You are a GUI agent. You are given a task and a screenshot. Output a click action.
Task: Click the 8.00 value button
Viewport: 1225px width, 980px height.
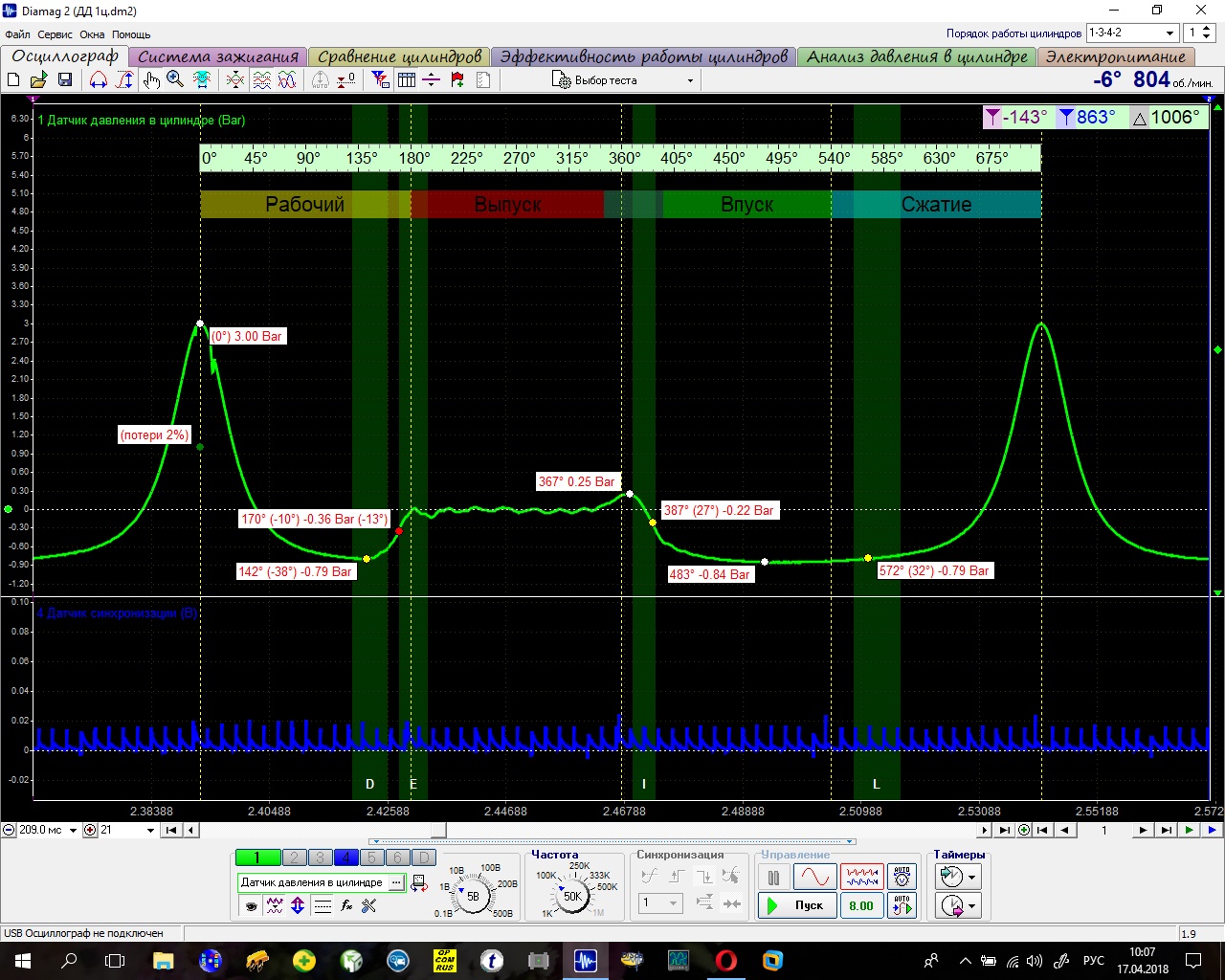click(861, 905)
